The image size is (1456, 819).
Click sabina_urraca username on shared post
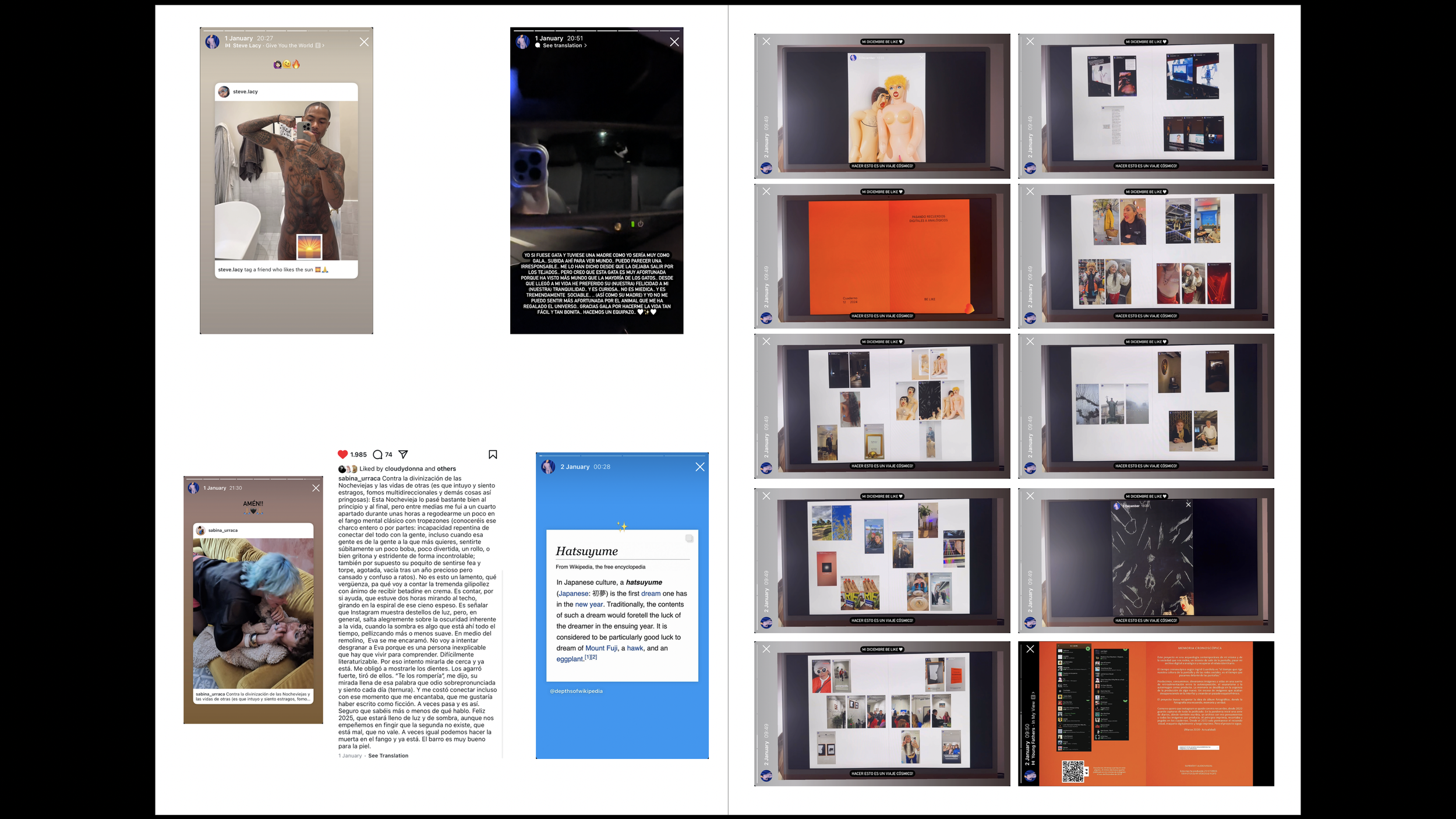point(222,530)
